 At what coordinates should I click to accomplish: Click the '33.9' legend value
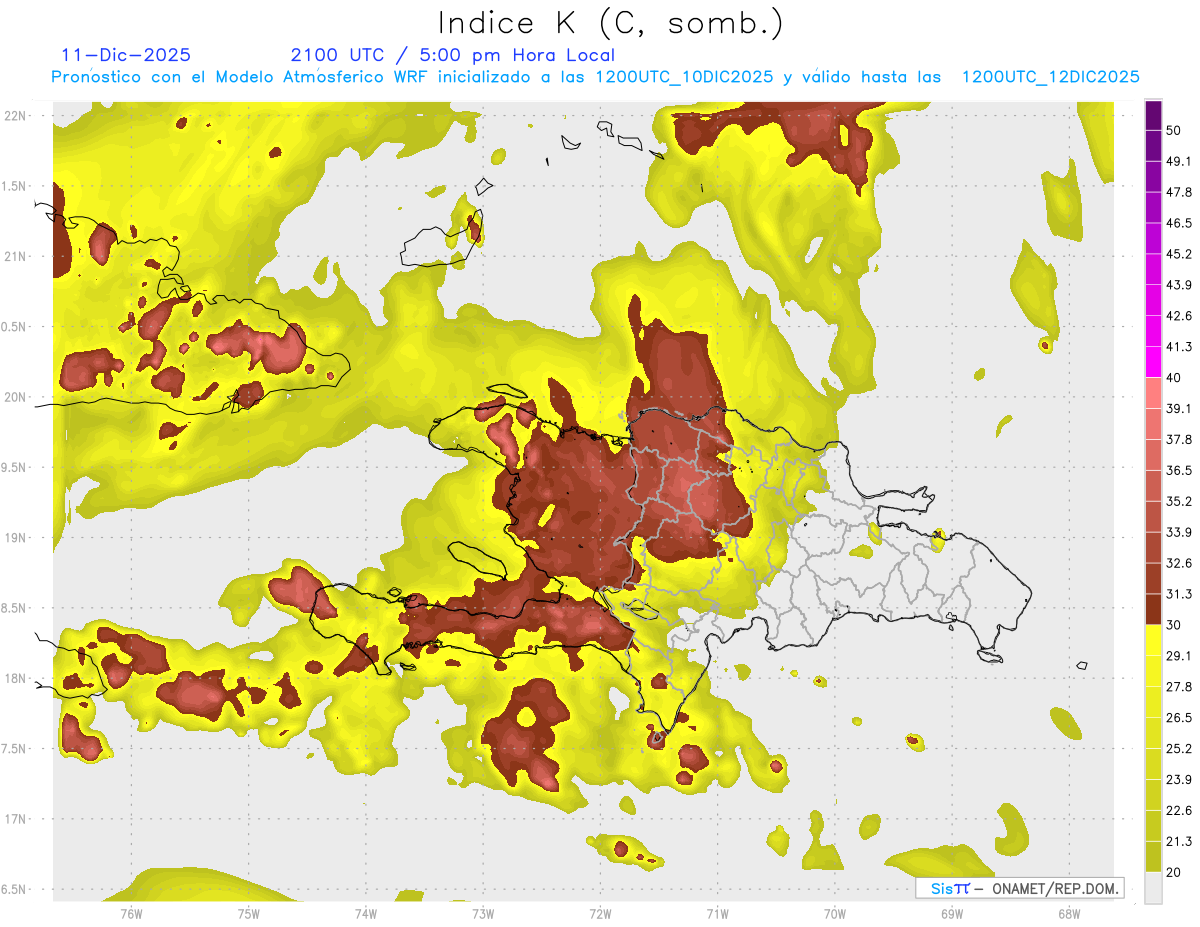tap(1179, 532)
